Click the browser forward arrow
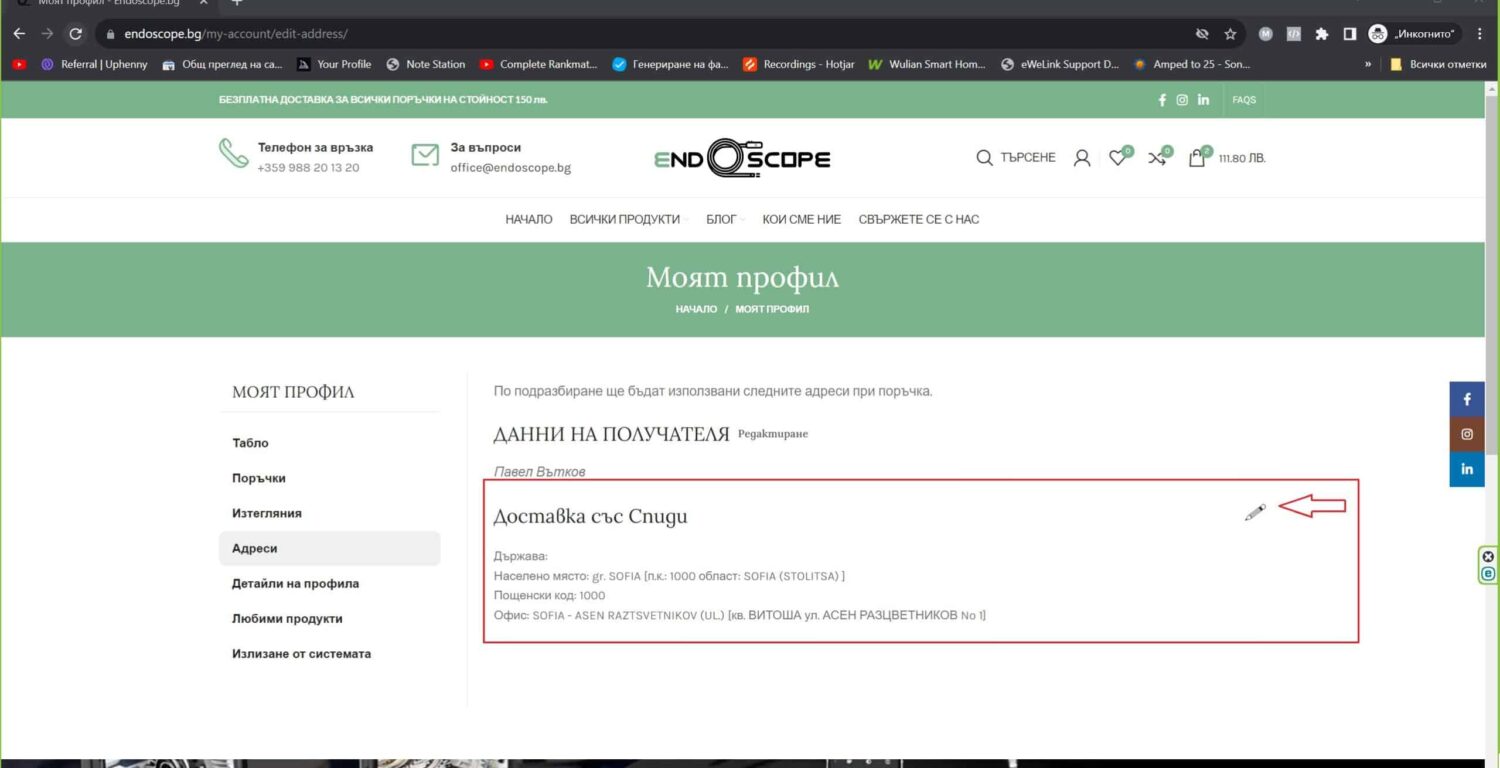Screen dimensions: 1500x768 click(x=47, y=34)
